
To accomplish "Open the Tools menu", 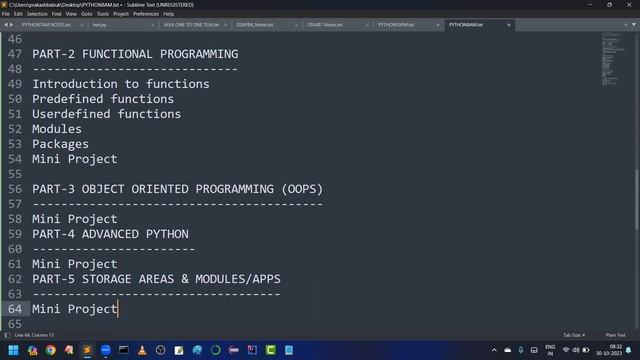I will click(x=103, y=14).
